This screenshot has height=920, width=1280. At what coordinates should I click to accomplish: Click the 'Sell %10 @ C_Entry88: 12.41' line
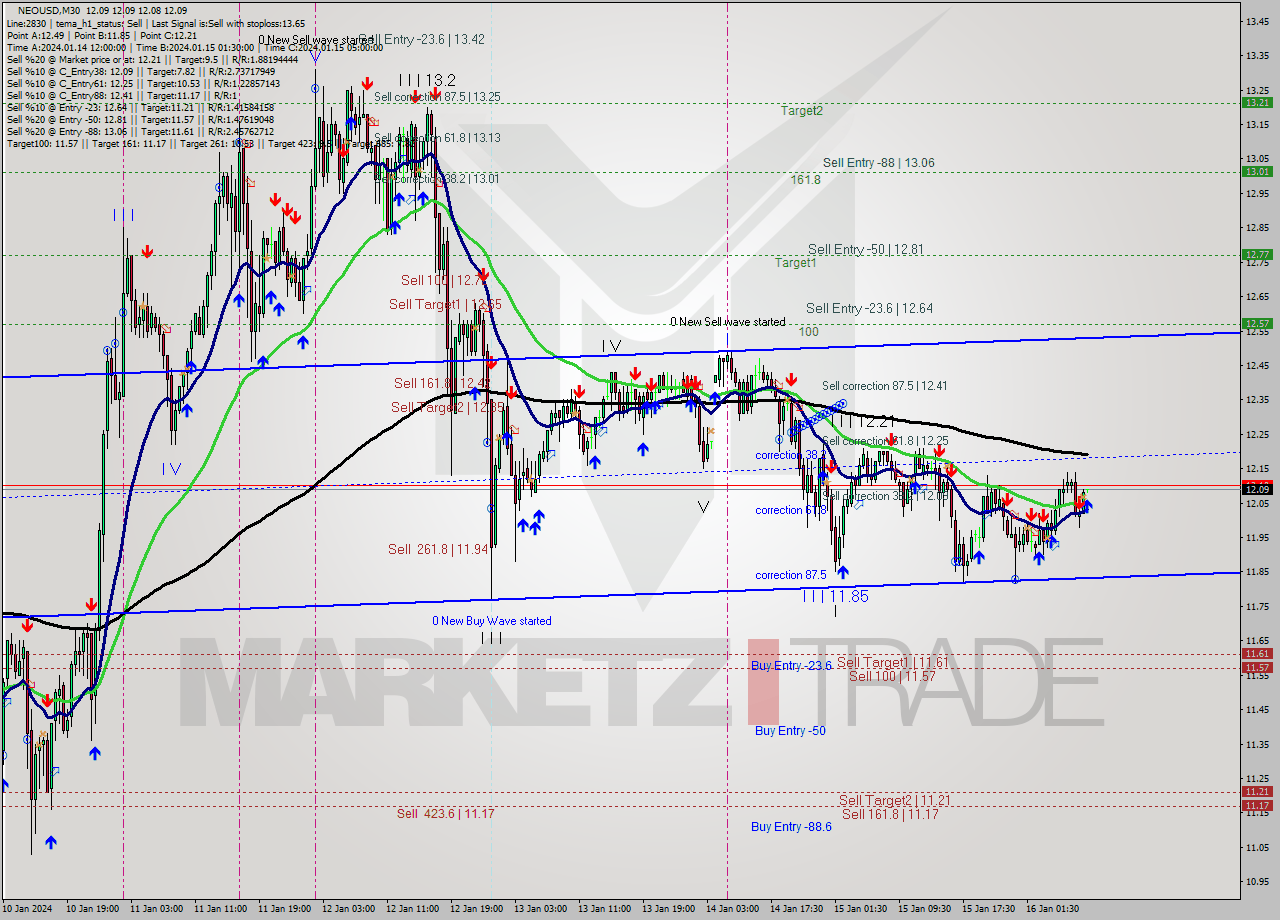tap(124, 95)
